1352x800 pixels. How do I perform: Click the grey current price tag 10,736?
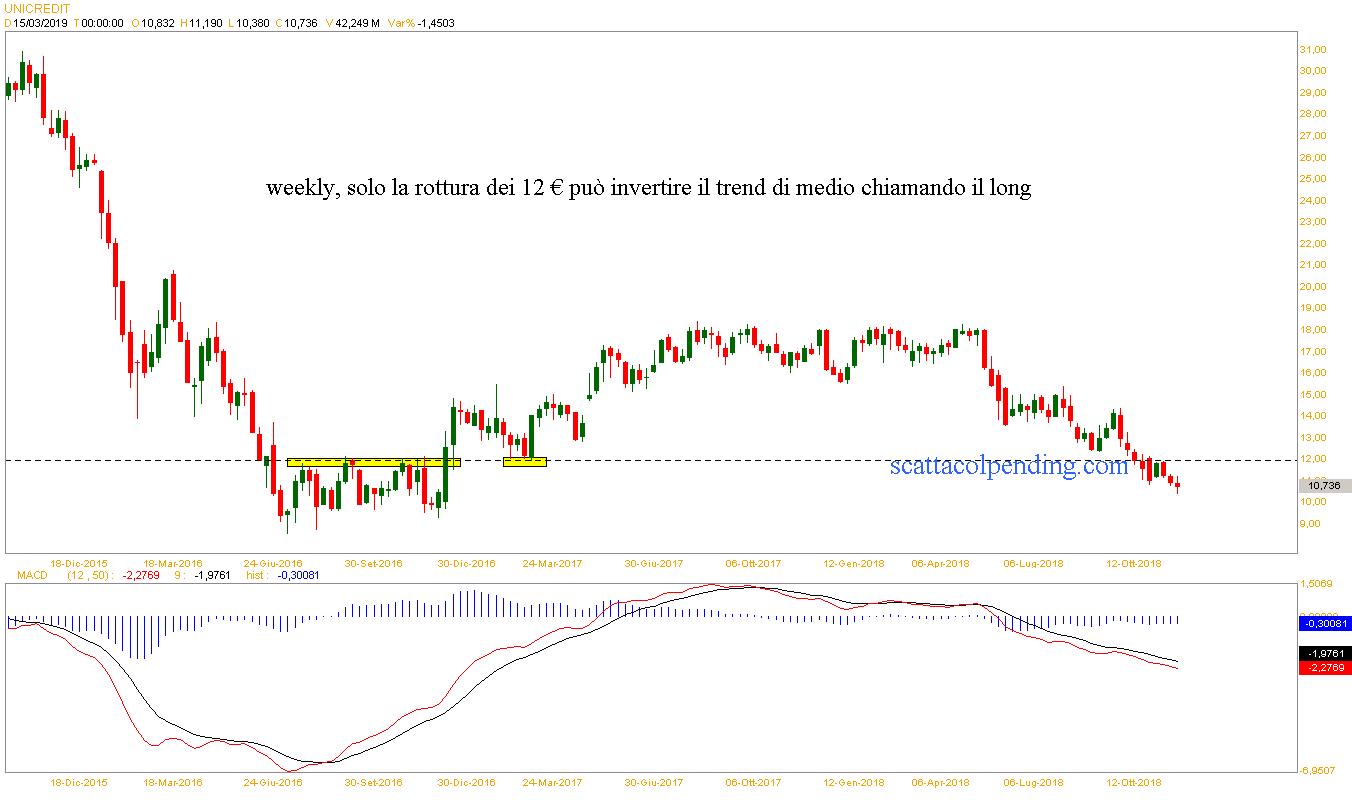tap(1323, 485)
